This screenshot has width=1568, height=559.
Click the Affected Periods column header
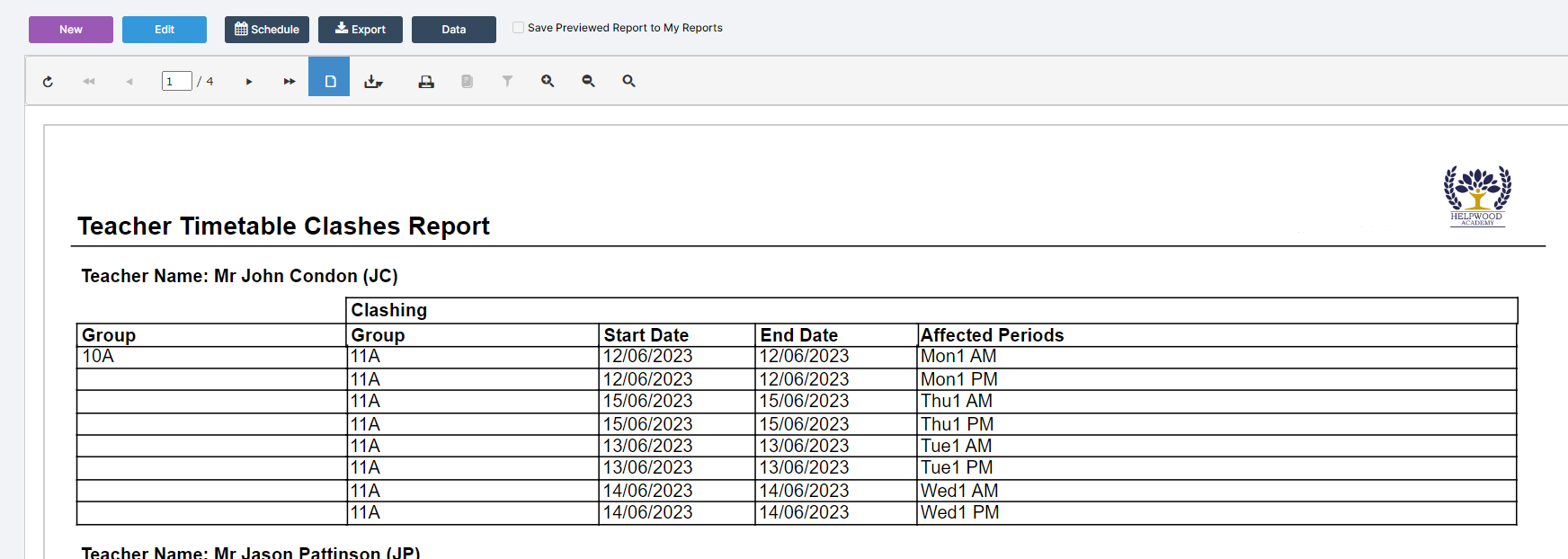click(x=1216, y=335)
